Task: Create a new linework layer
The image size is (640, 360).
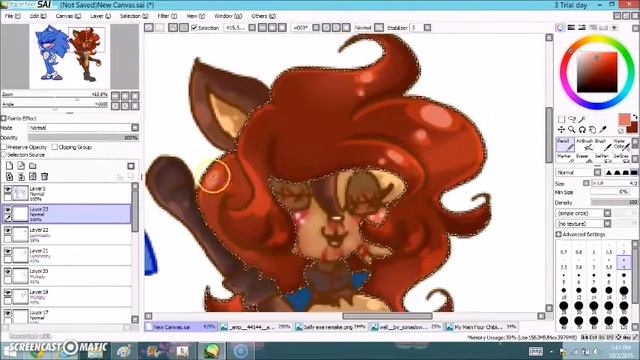Action: click(21, 166)
